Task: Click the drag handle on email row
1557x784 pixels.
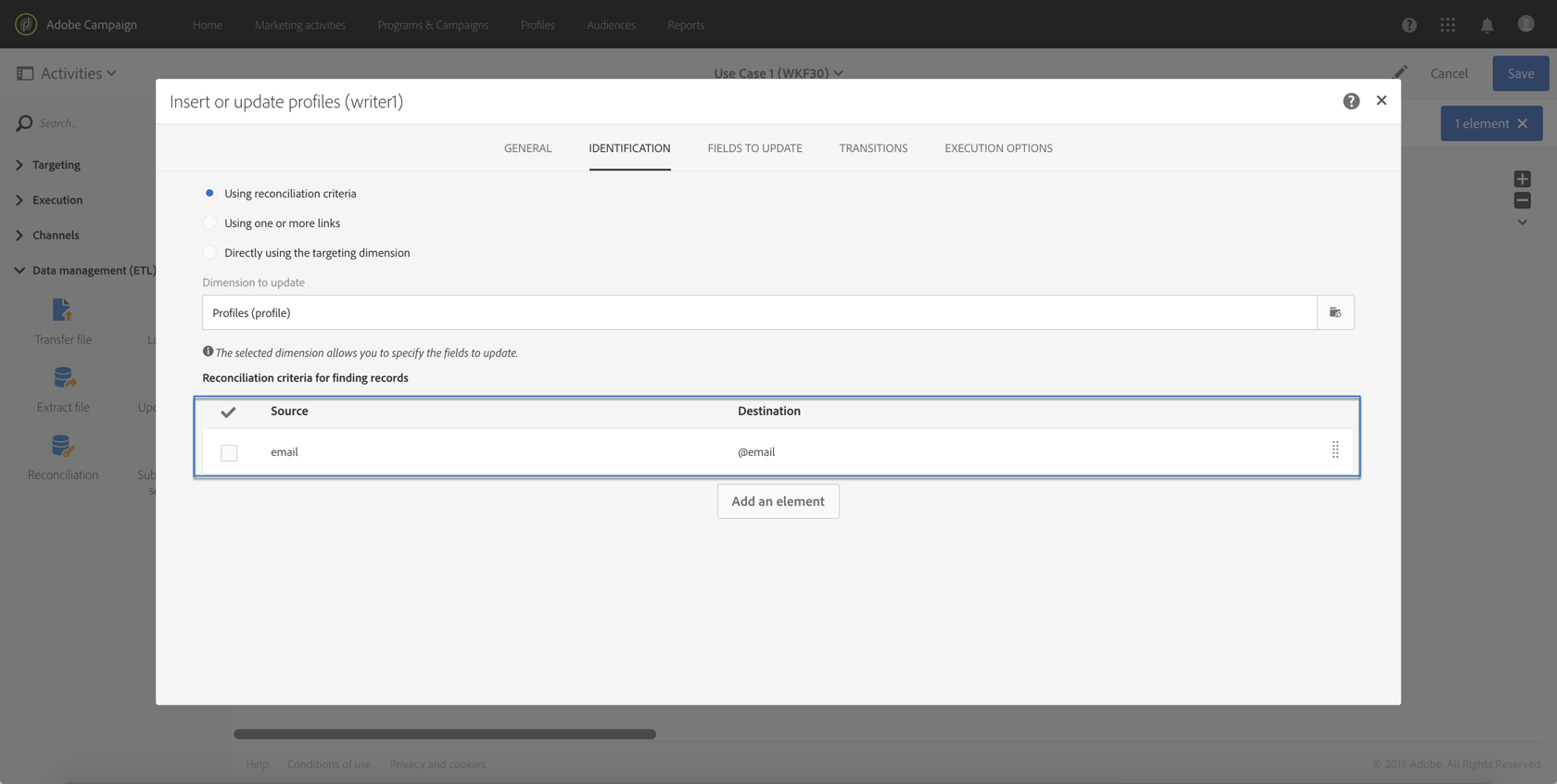Action: (x=1335, y=450)
